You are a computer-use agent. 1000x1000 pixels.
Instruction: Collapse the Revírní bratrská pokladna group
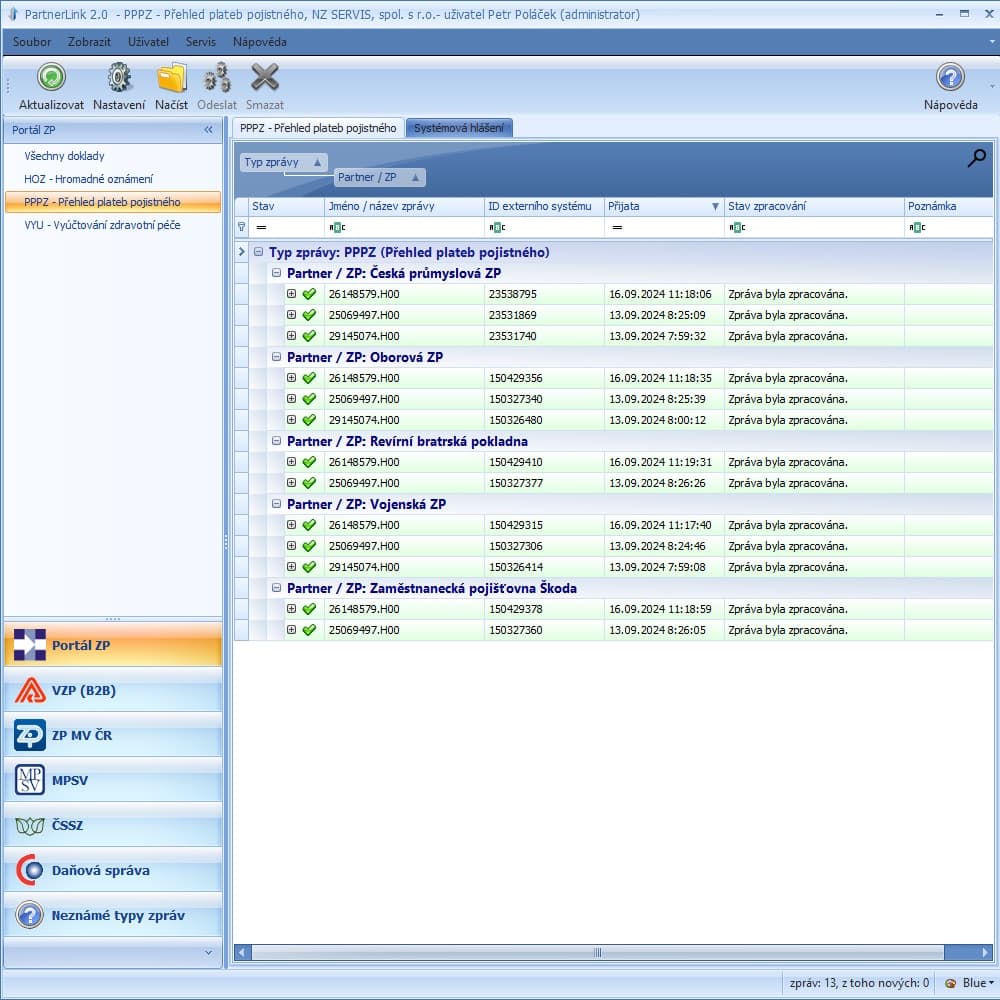(x=276, y=441)
